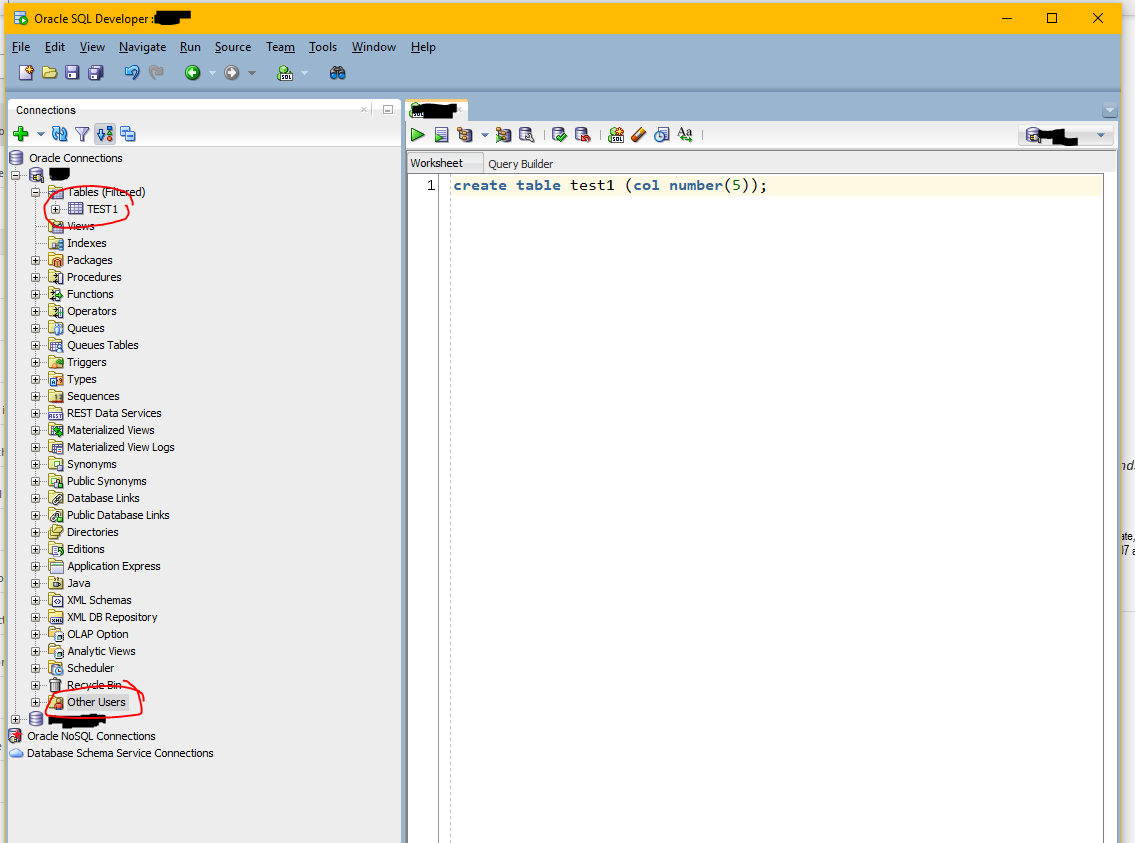Open a new SQL Worksheet

[x=285, y=72]
